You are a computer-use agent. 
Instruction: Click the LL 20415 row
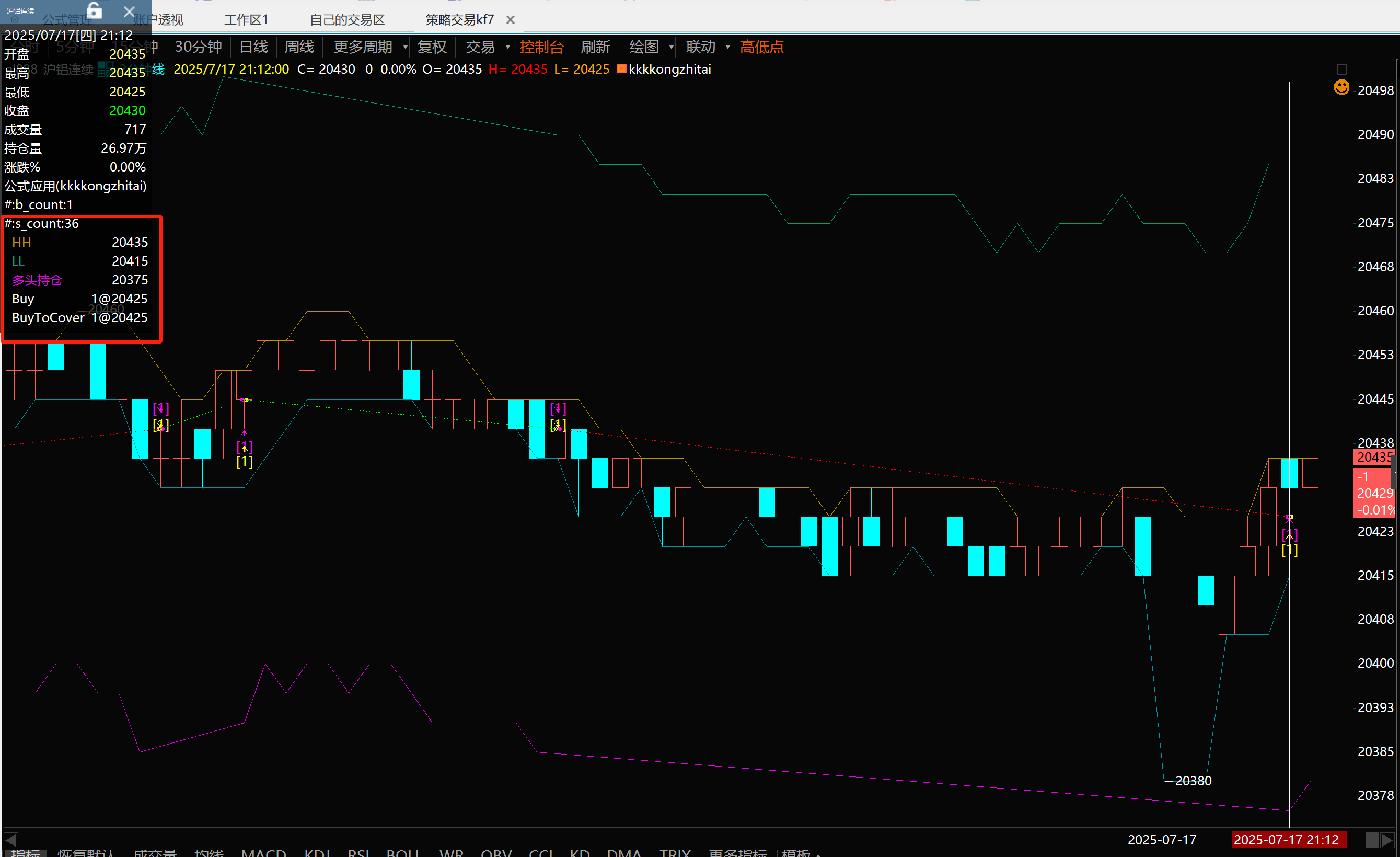[79, 261]
